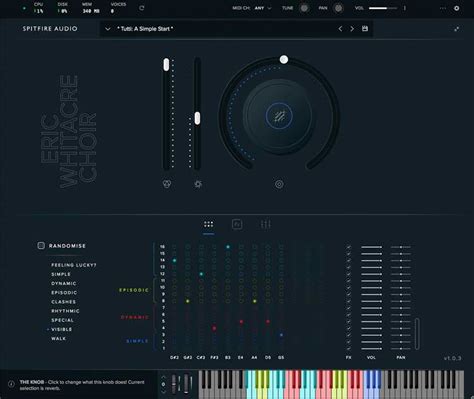Click the blue peg in row 3, G5 column

(281, 335)
